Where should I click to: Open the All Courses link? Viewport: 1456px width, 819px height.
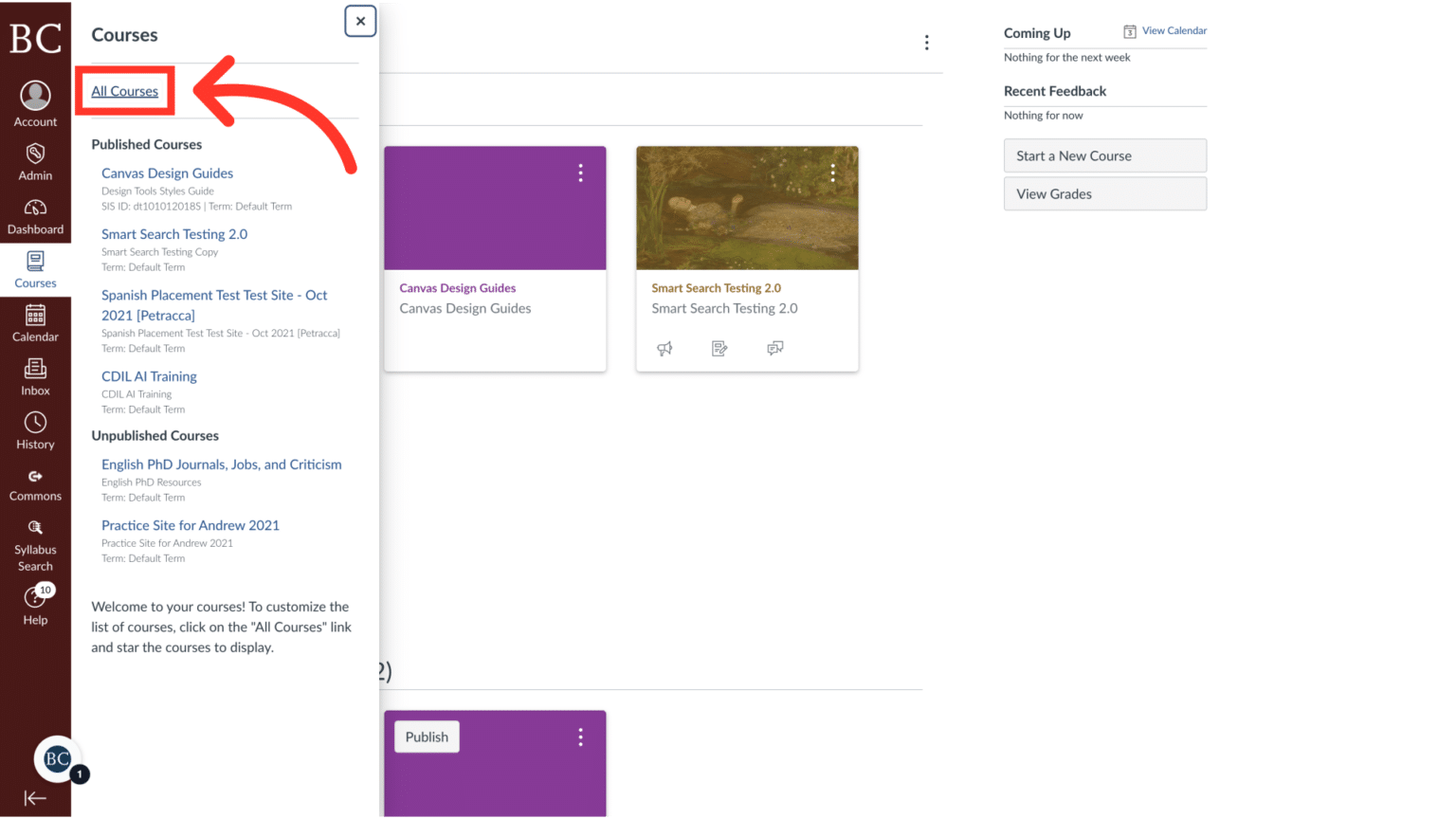pos(125,91)
